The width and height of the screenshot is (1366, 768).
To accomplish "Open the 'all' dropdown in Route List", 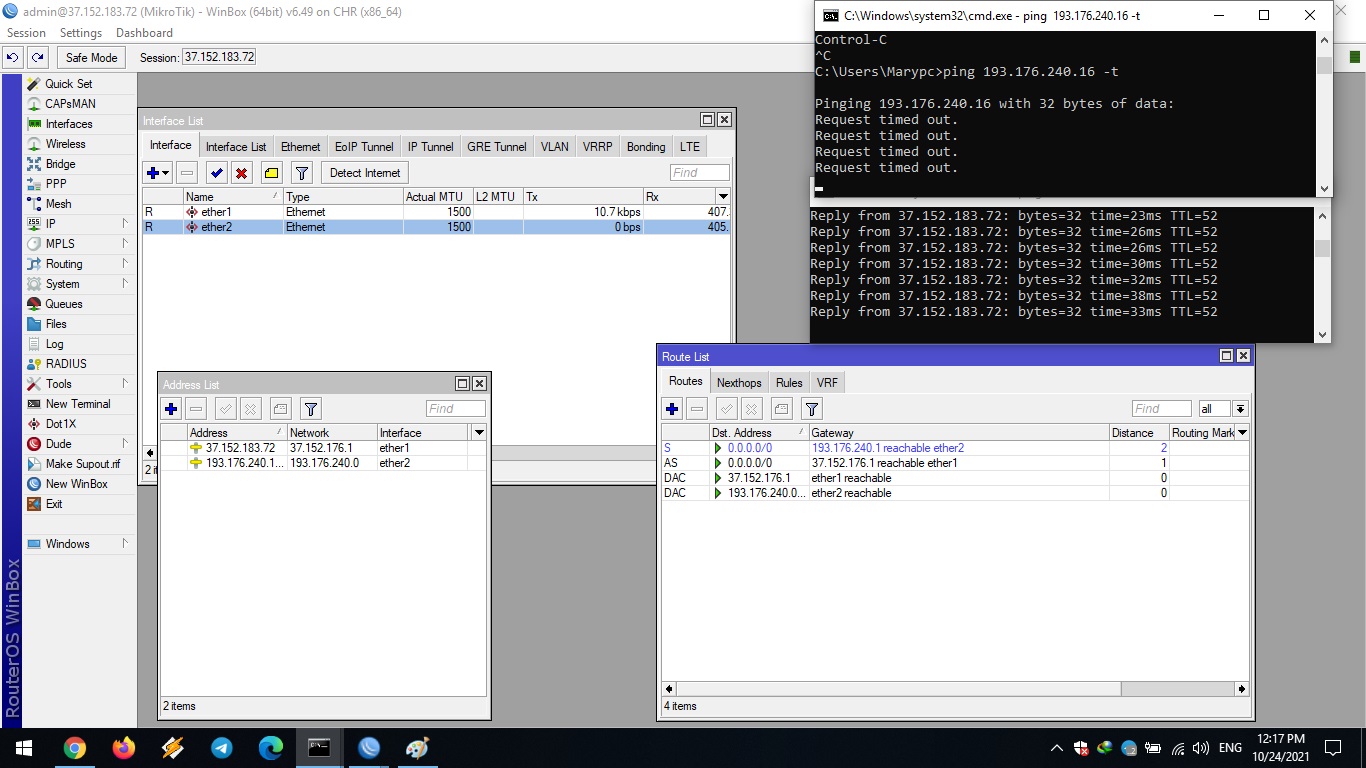I will coord(1240,409).
